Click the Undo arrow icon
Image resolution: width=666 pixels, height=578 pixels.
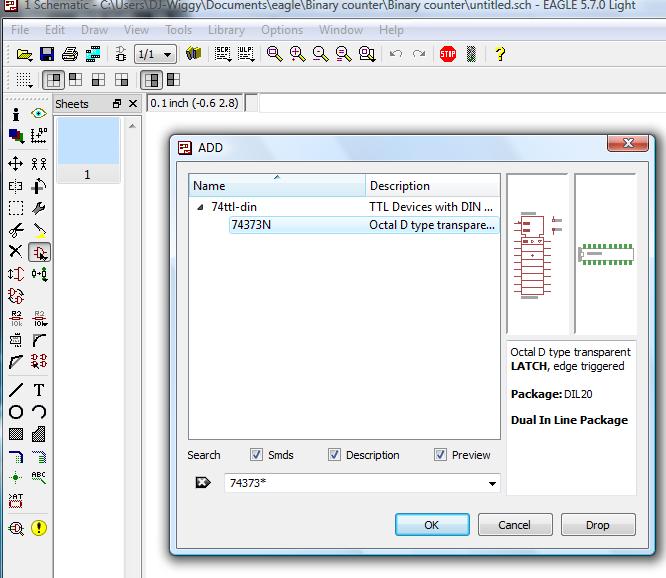pos(396,54)
